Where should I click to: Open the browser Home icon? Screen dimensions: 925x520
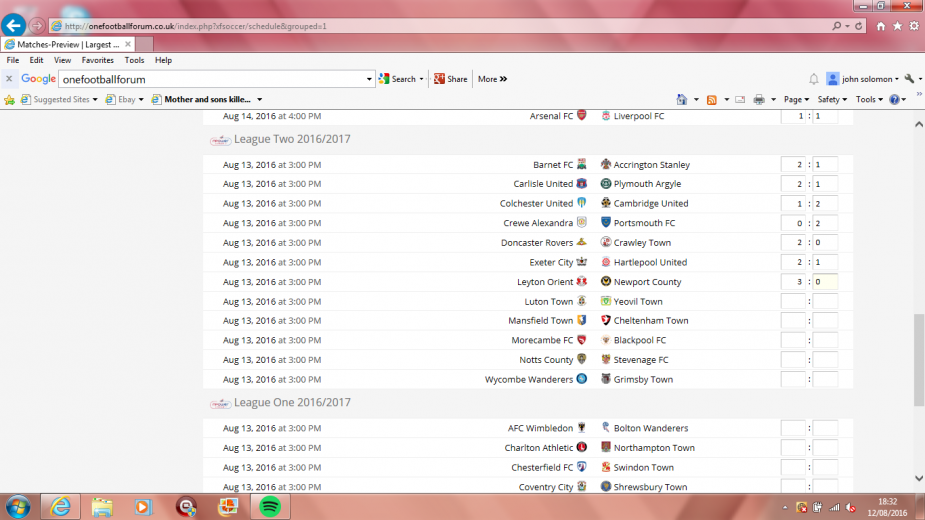coord(881,26)
